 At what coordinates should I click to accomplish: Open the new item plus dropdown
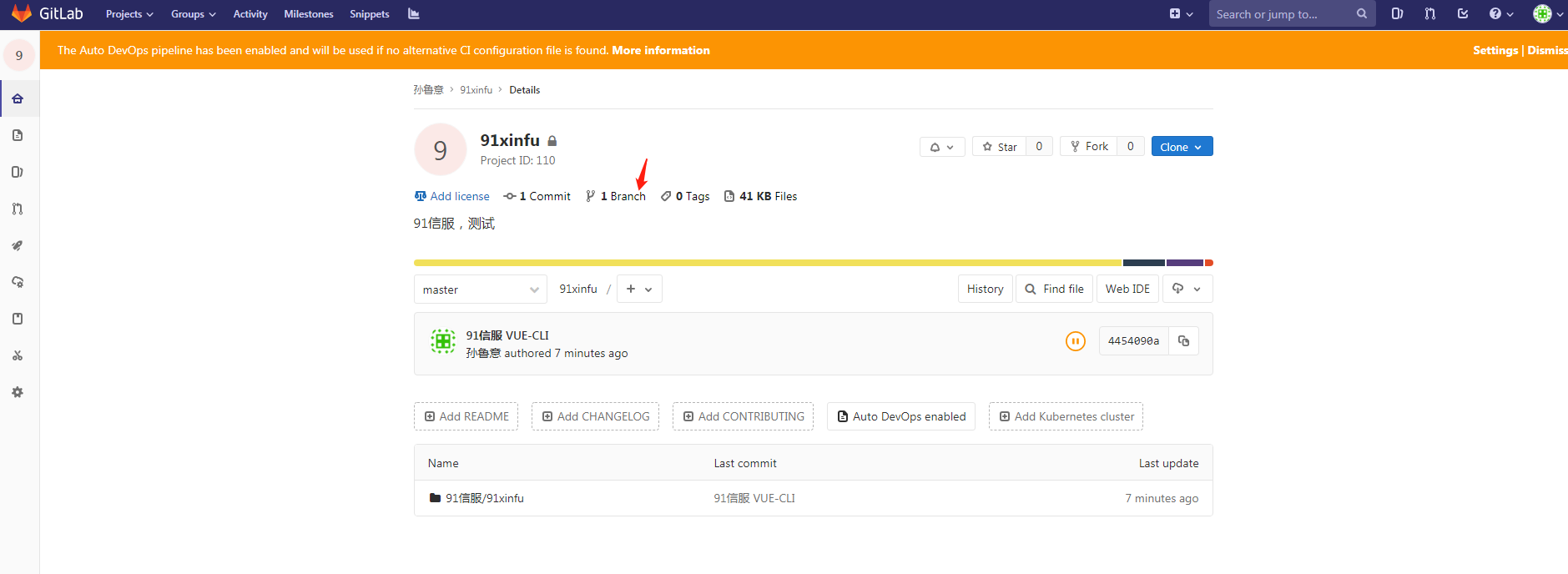click(x=1181, y=14)
